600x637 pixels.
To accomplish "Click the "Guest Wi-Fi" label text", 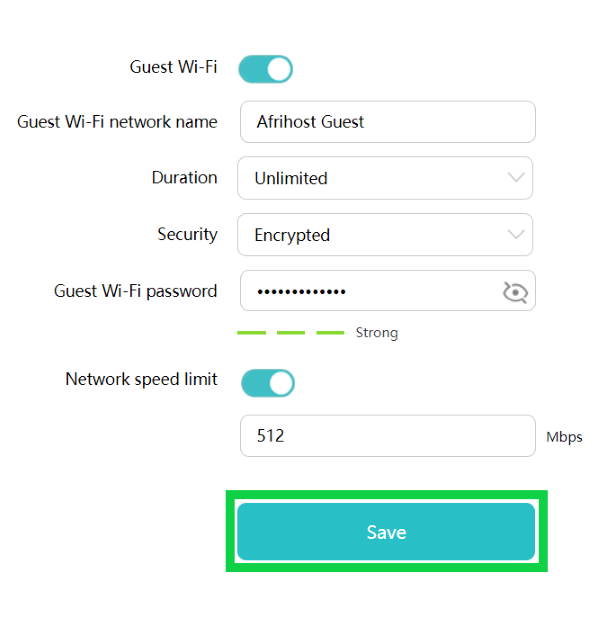I will (x=173, y=67).
